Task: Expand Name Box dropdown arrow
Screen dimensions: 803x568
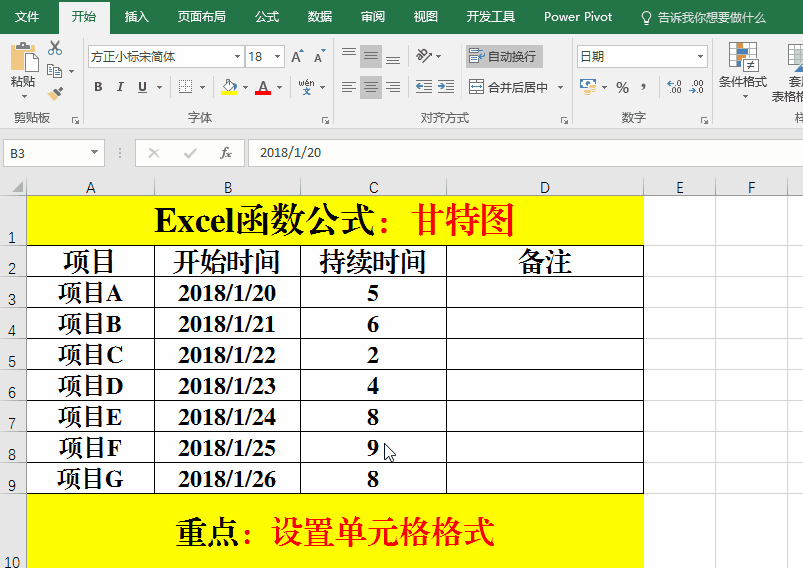Action: (x=94, y=153)
